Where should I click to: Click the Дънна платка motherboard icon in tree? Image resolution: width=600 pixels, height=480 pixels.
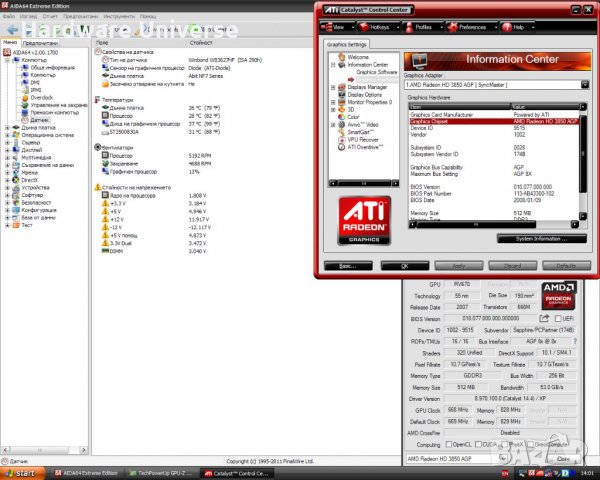click(16, 127)
